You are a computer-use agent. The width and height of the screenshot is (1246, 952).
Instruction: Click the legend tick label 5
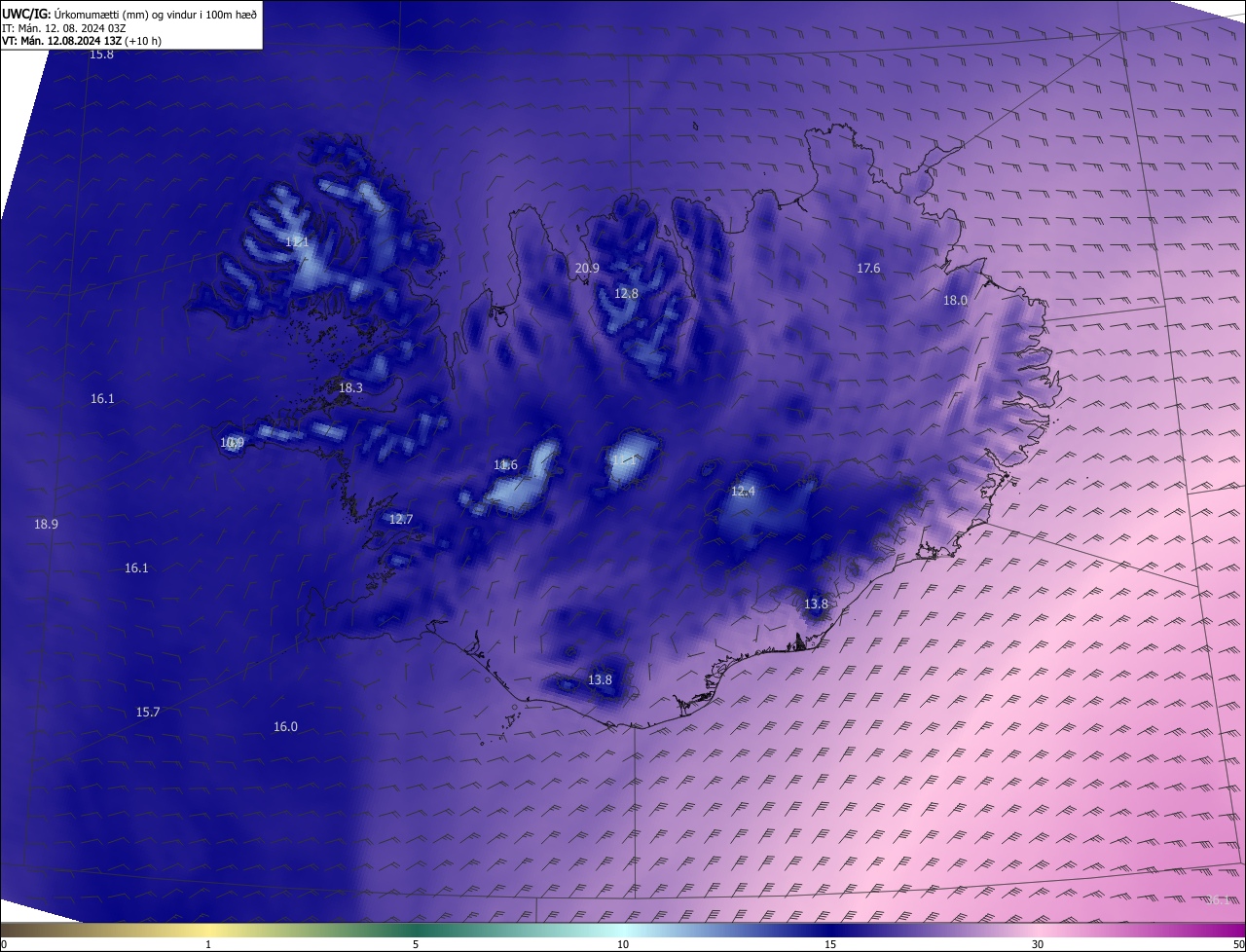click(x=416, y=944)
